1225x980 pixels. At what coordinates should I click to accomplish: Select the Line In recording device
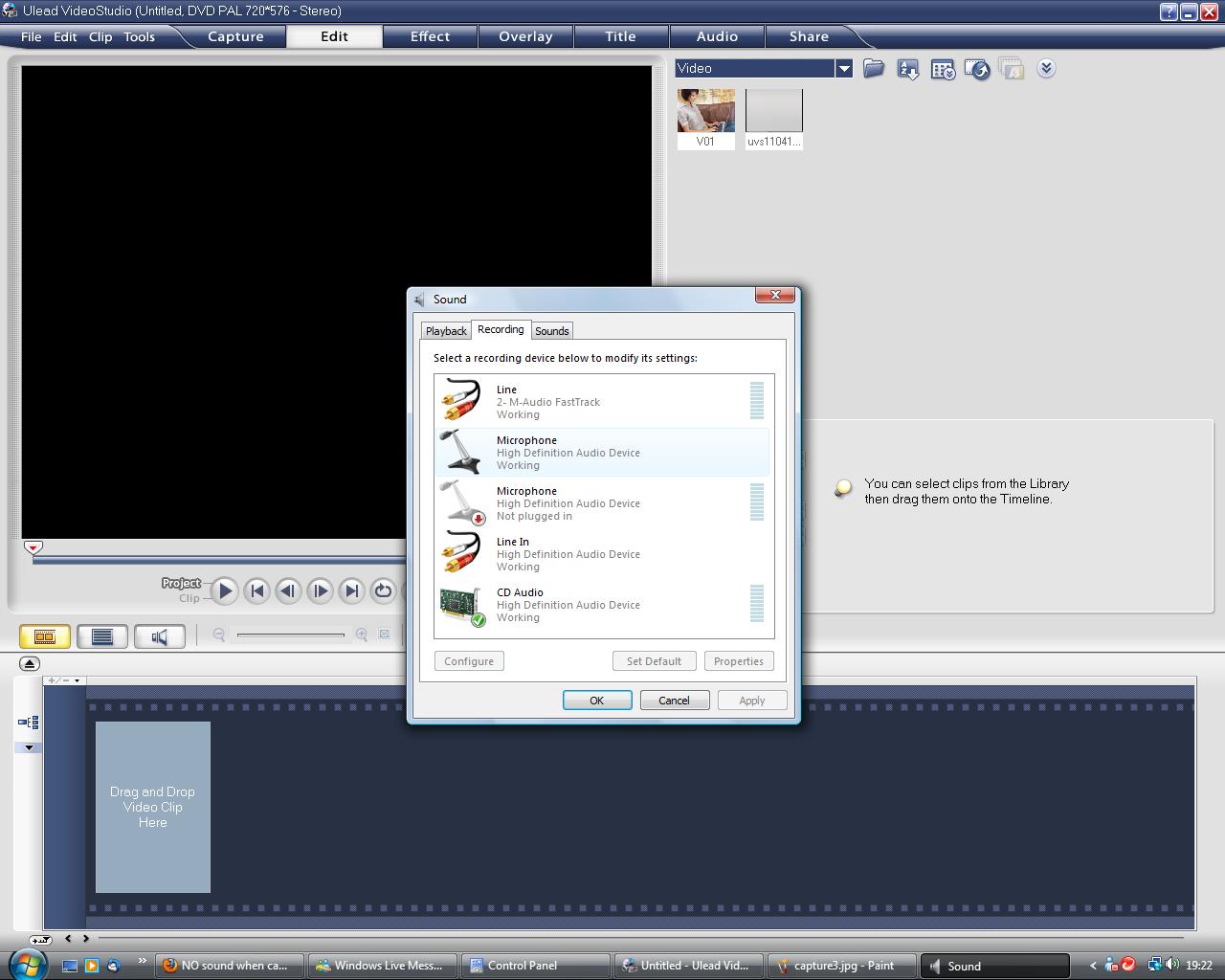click(x=604, y=554)
